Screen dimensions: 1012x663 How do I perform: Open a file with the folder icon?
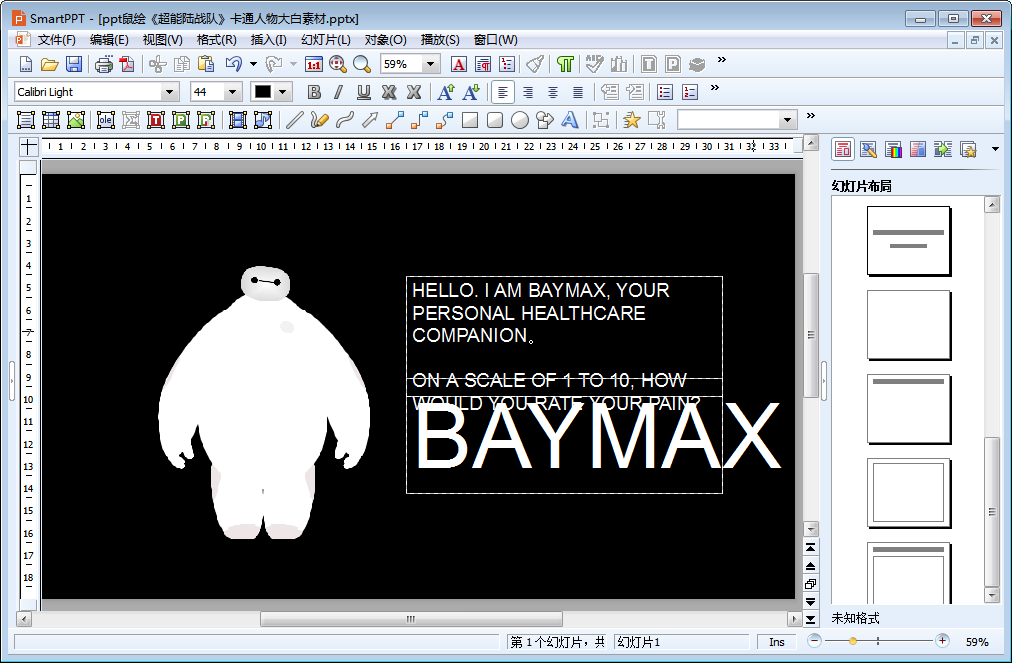pos(50,64)
